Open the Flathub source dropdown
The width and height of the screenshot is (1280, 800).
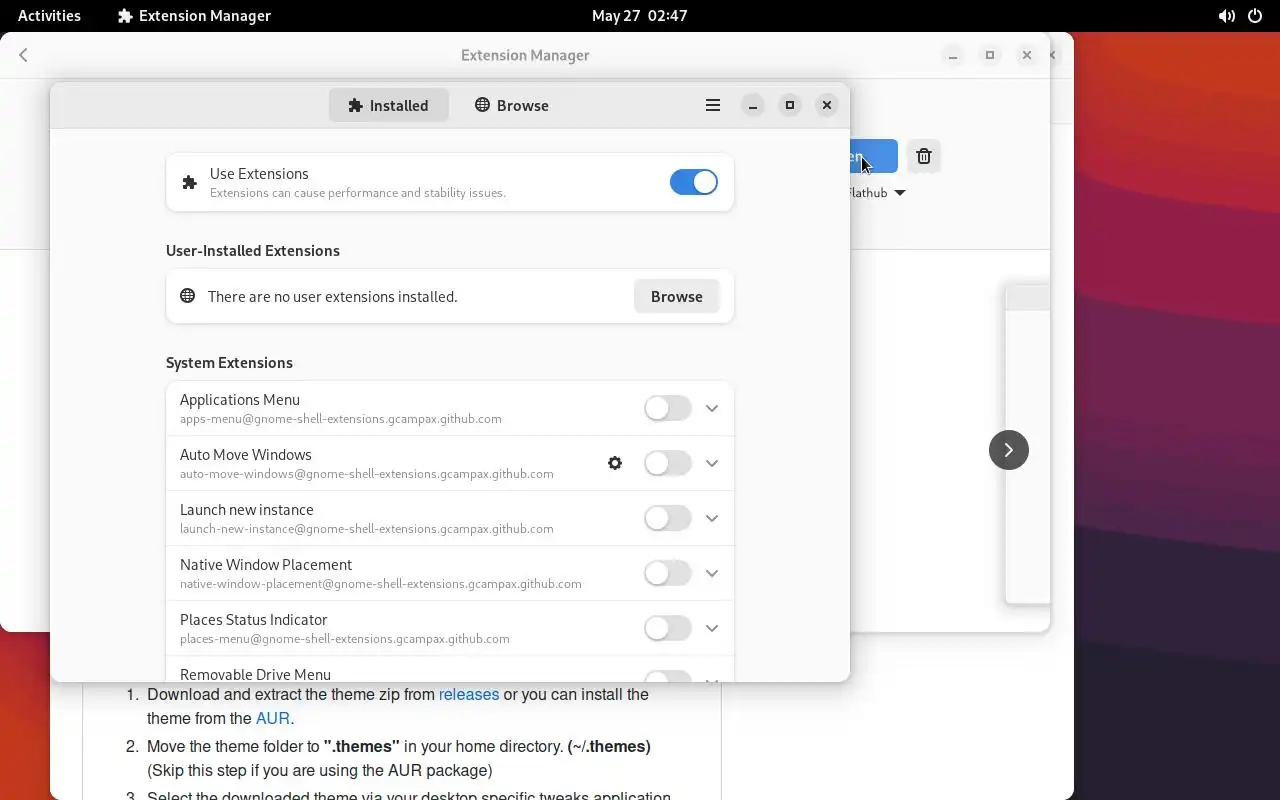878,193
